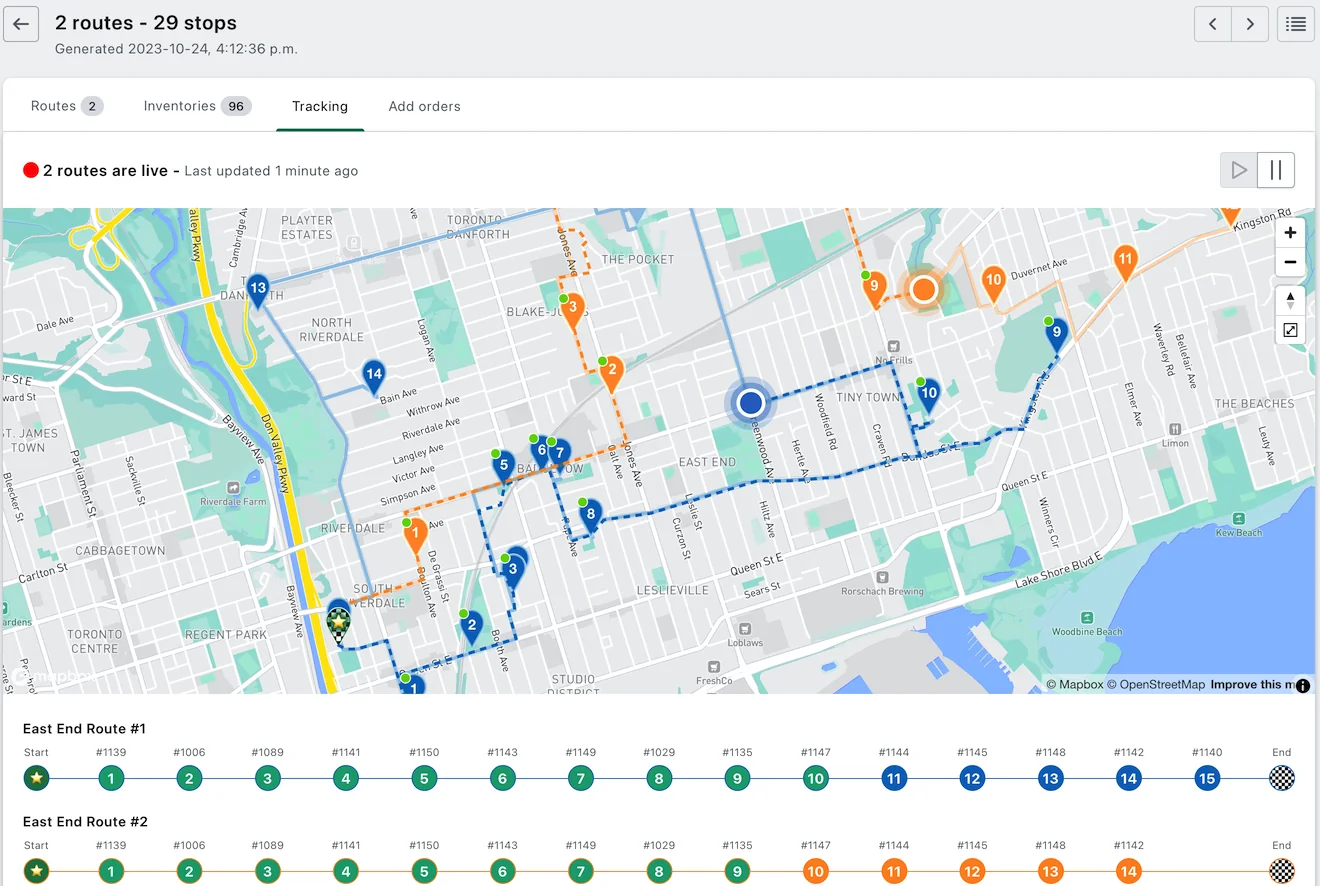
Task: Switch to the Routes tab
Action: [67, 106]
